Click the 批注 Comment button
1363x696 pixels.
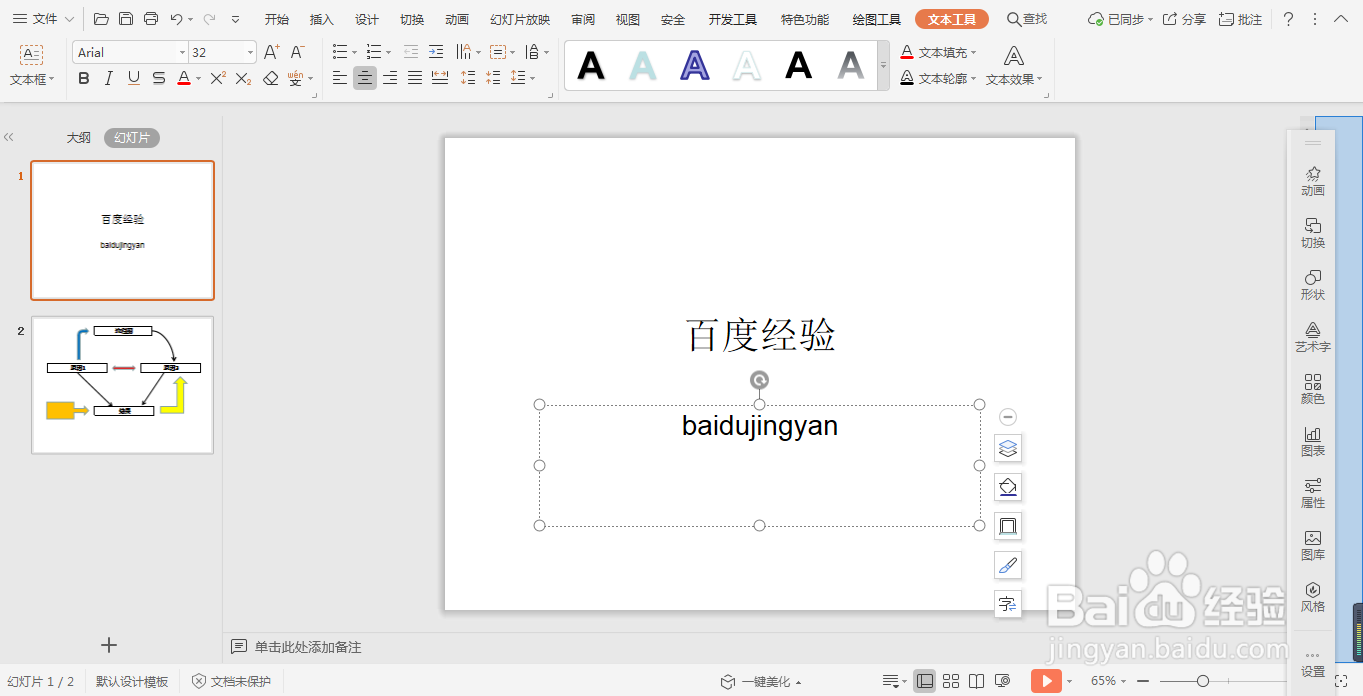click(1240, 19)
